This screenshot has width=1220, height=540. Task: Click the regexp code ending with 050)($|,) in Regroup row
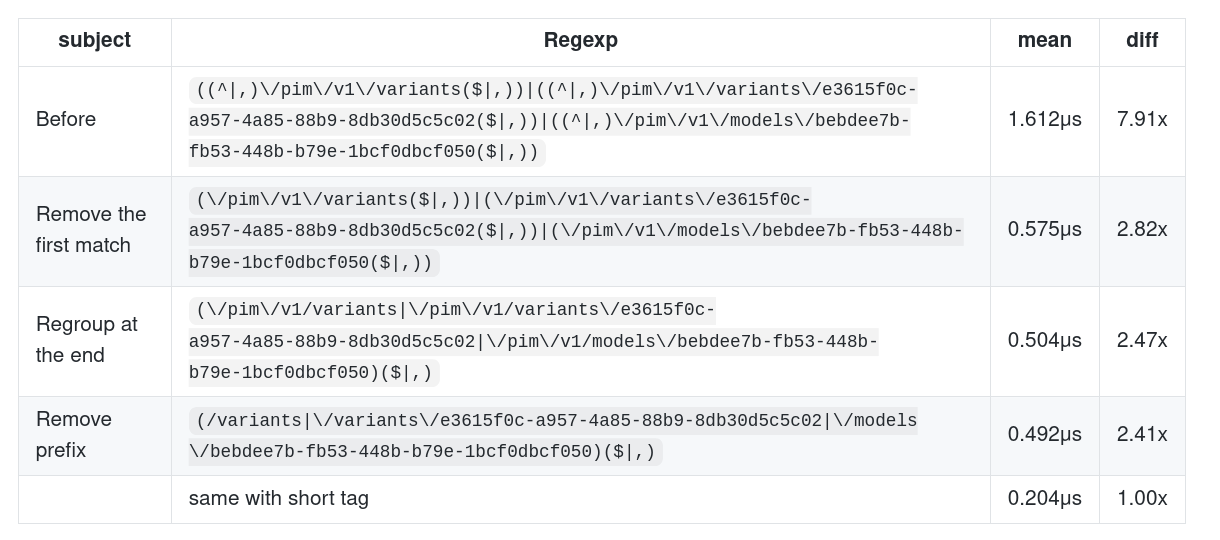click(534, 341)
